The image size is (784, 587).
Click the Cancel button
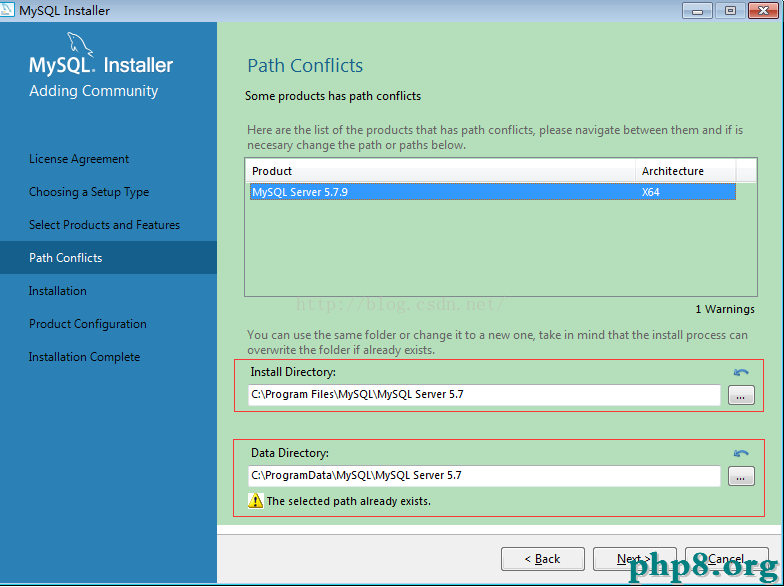[726, 559]
